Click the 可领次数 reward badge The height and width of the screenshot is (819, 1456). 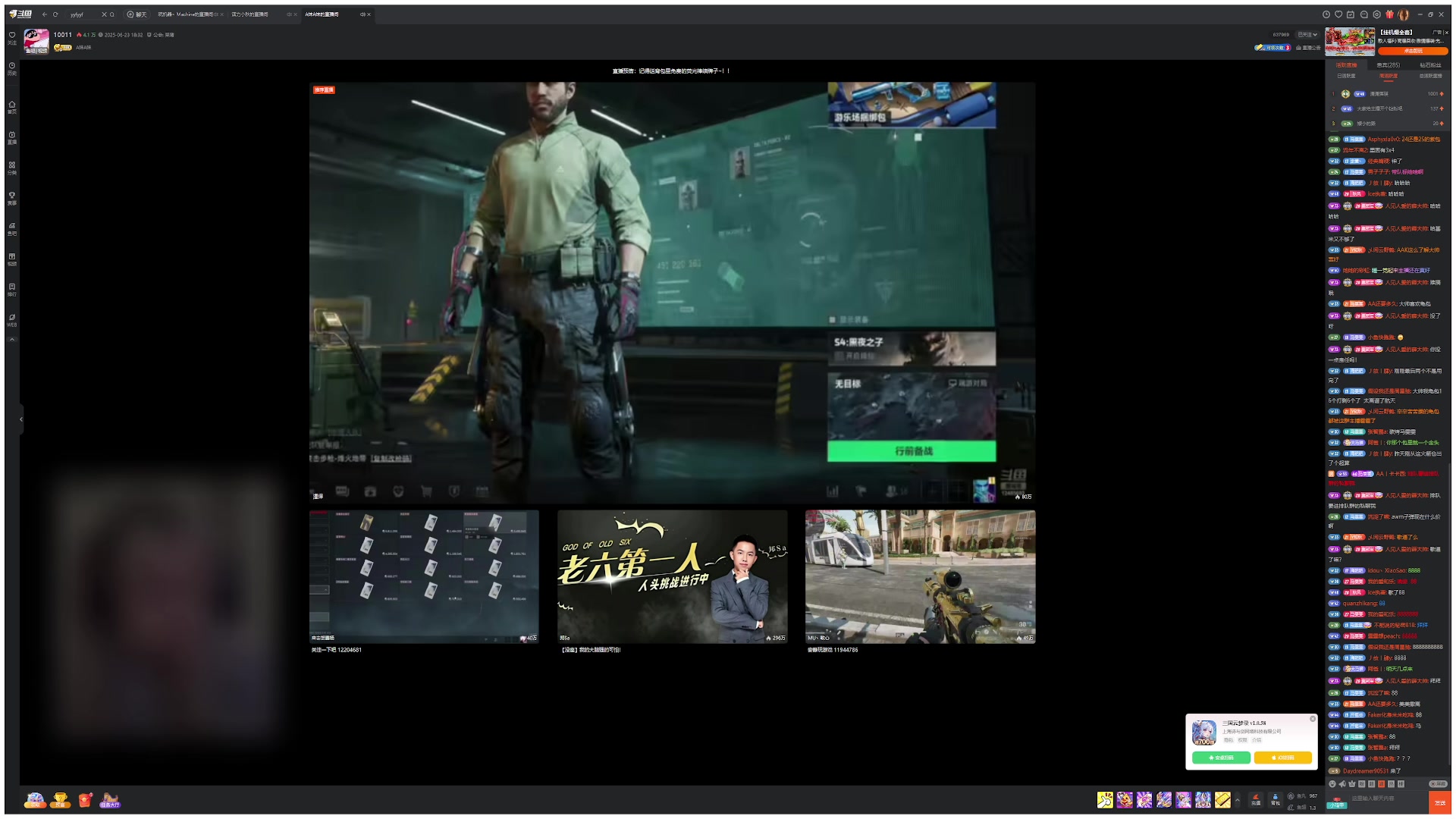1272,47
